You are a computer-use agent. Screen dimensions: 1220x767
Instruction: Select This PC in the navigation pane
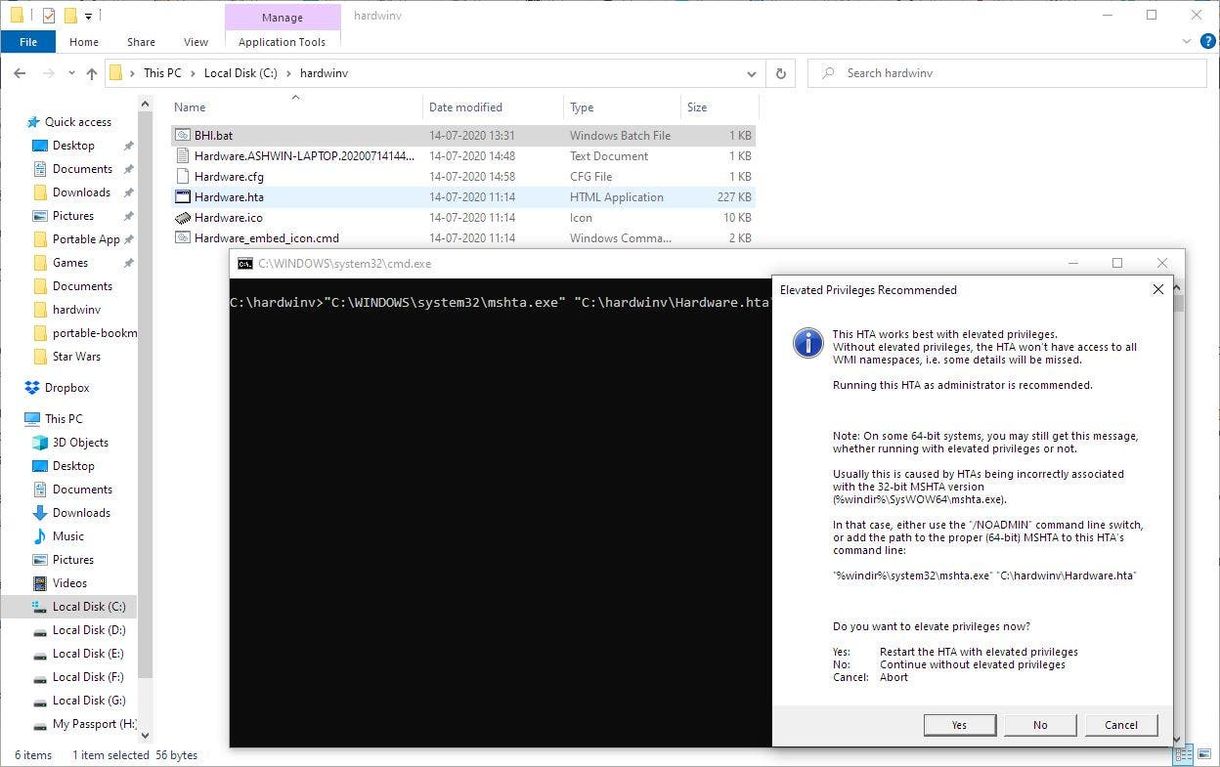click(x=63, y=419)
